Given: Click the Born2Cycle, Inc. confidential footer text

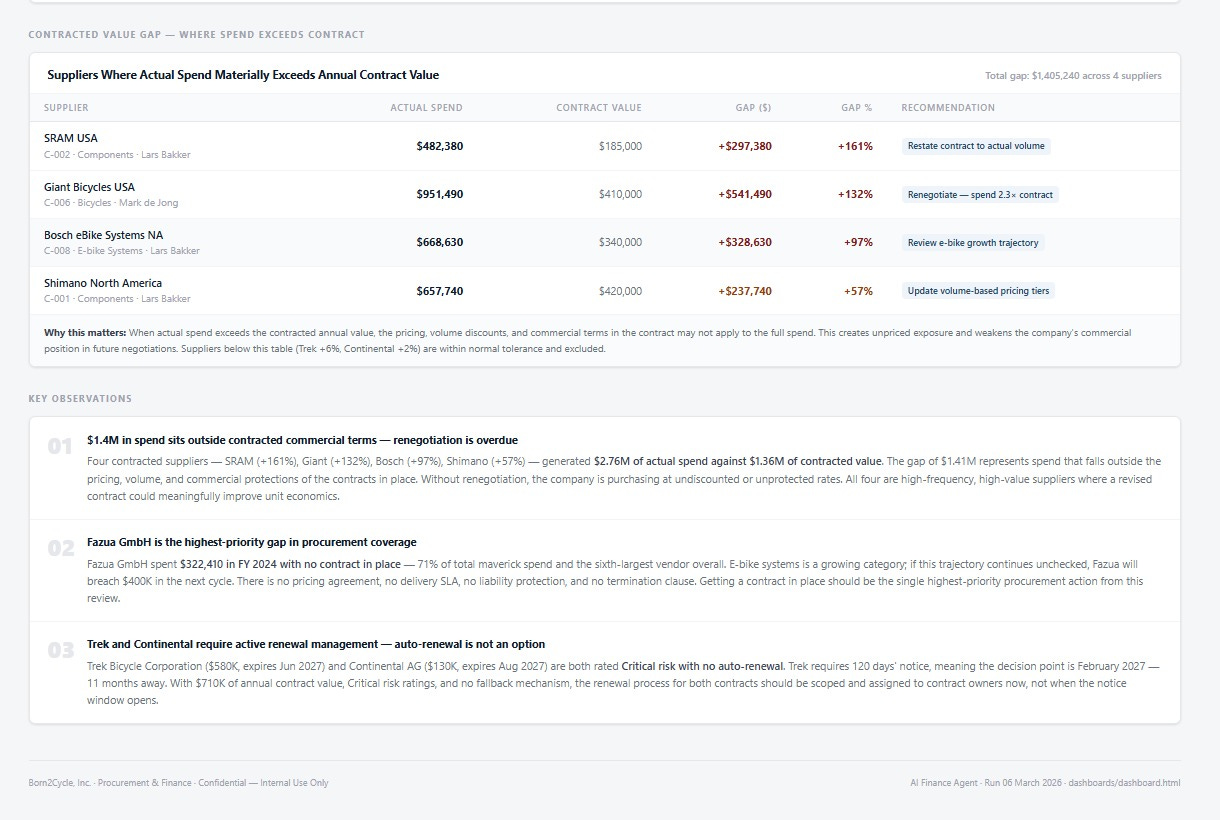Looking at the screenshot, I should coord(178,783).
